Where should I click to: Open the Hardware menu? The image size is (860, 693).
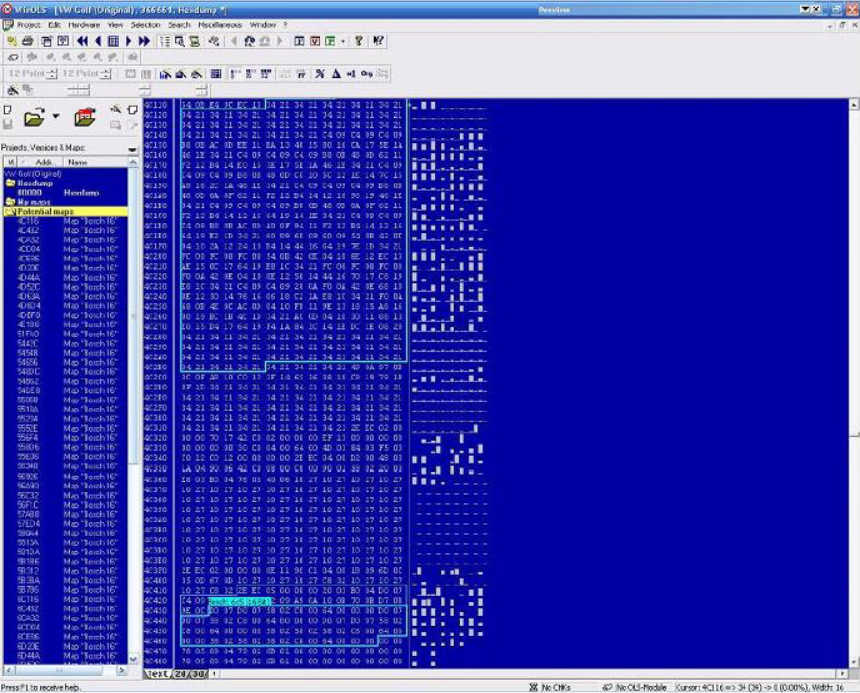84,25
